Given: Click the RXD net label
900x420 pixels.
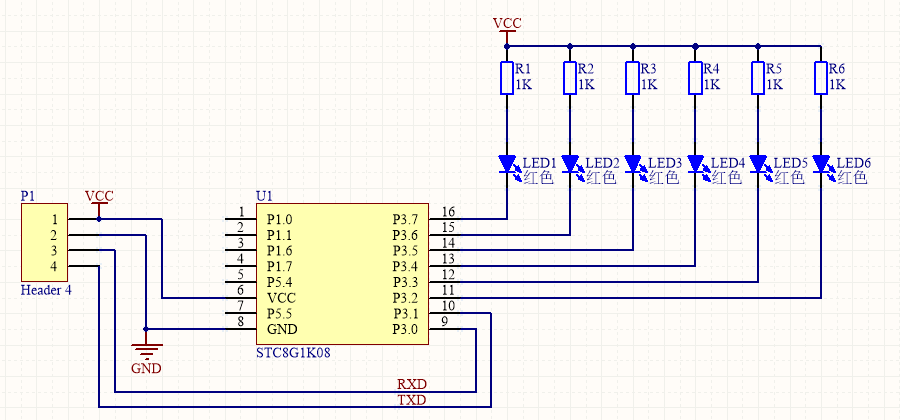Looking at the screenshot, I should pyautogui.click(x=413, y=384).
